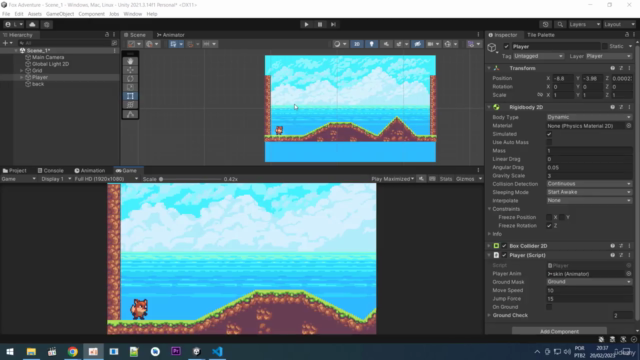This screenshot has height=360, width=640.
Task: Switch to the Project tab
Action: [x=15, y=171]
